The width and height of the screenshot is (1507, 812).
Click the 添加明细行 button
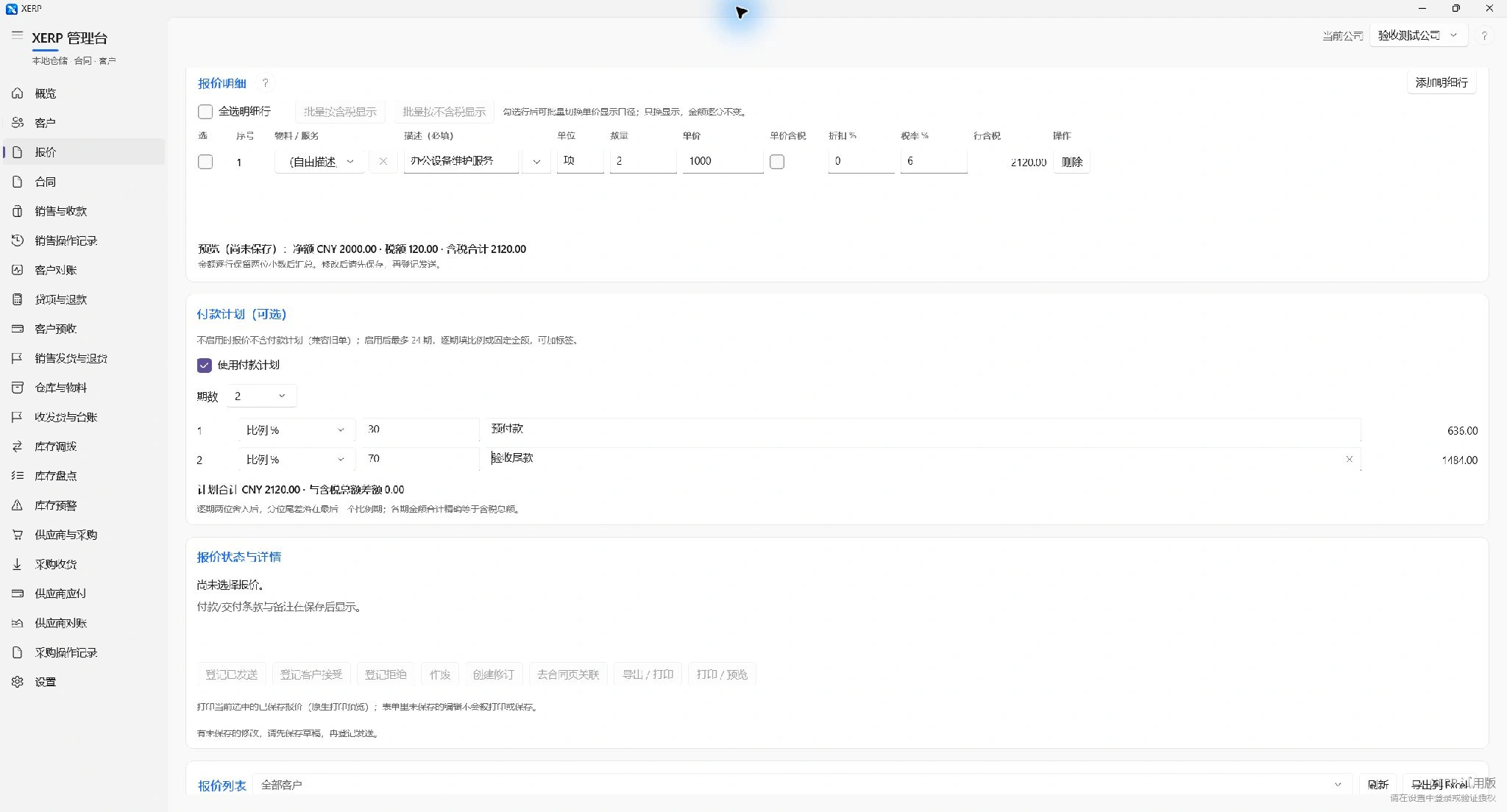pyautogui.click(x=1442, y=82)
